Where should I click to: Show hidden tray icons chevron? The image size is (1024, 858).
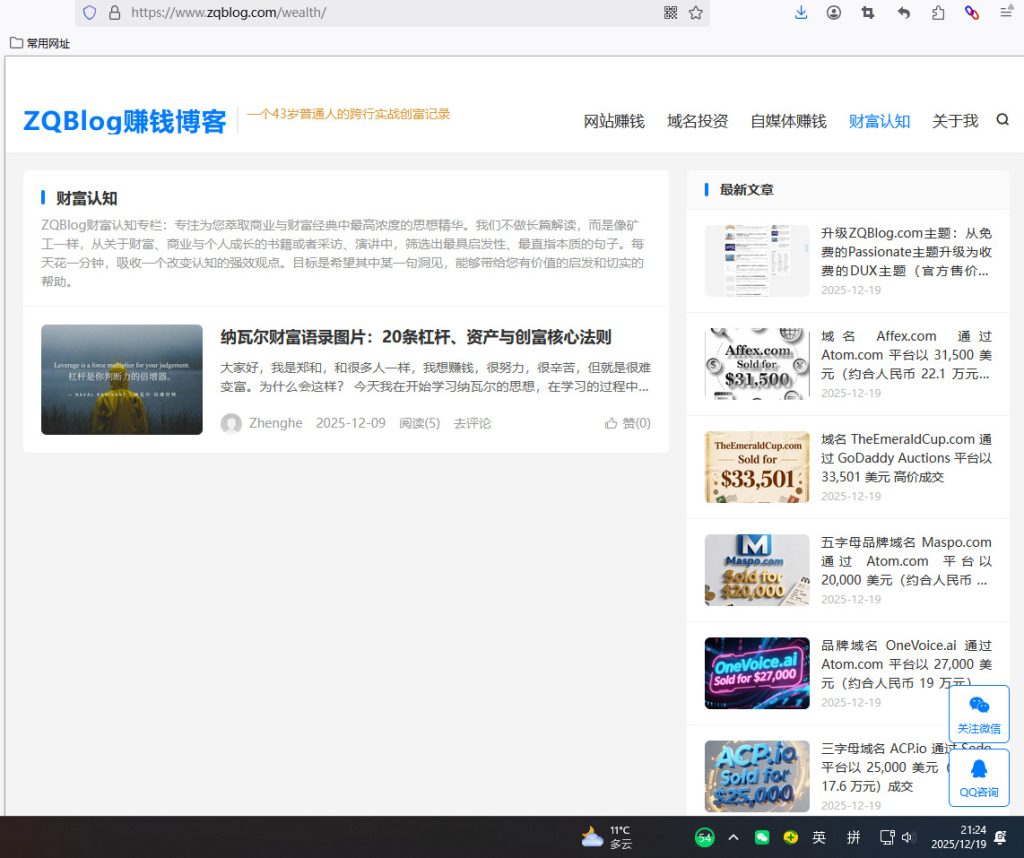pos(733,837)
